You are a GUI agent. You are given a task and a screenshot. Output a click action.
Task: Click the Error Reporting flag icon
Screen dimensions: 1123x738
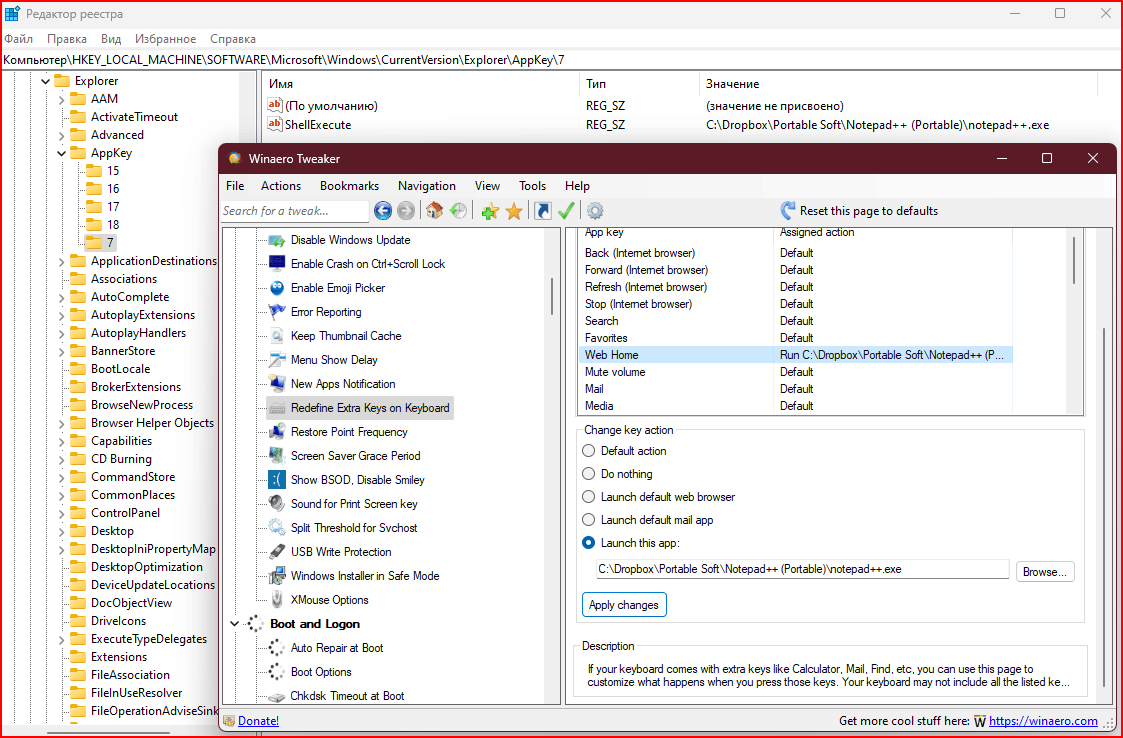point(277,312)
